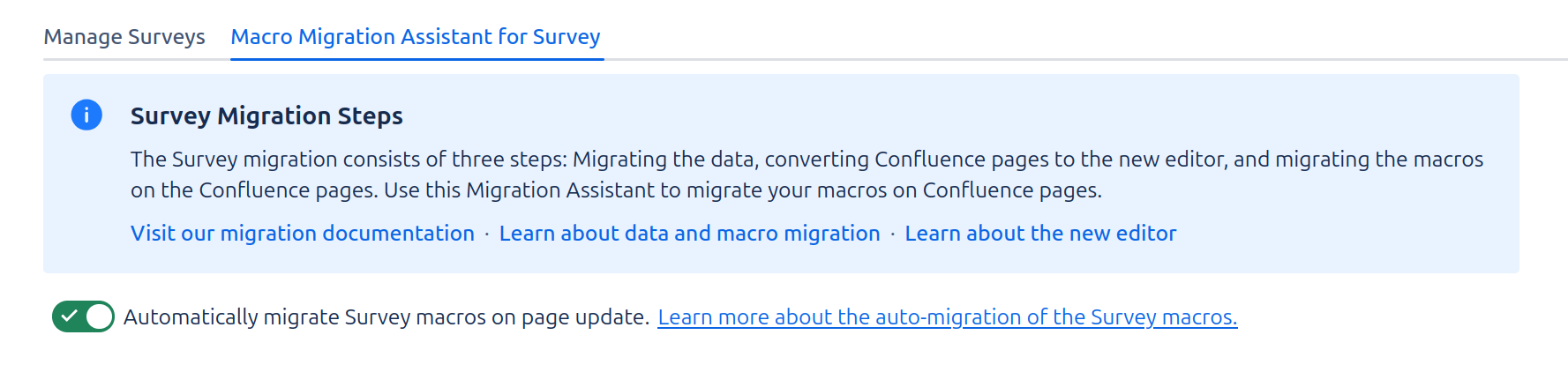This screenshot has width=1568, height=387.
Task: Click the second line mentioning Migration Assistant
Action: [x=616, y=190]
